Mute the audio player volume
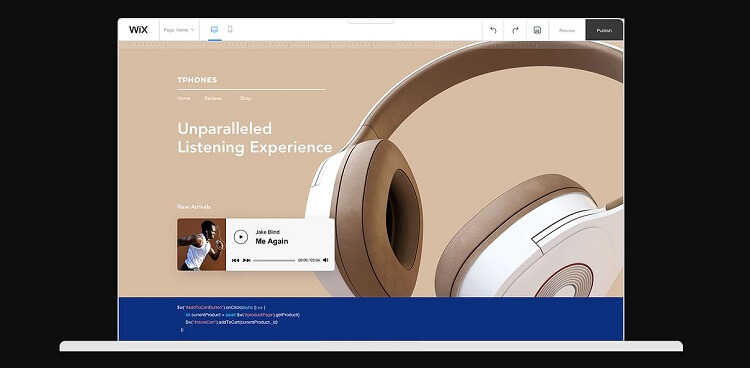 coord(326,260)
